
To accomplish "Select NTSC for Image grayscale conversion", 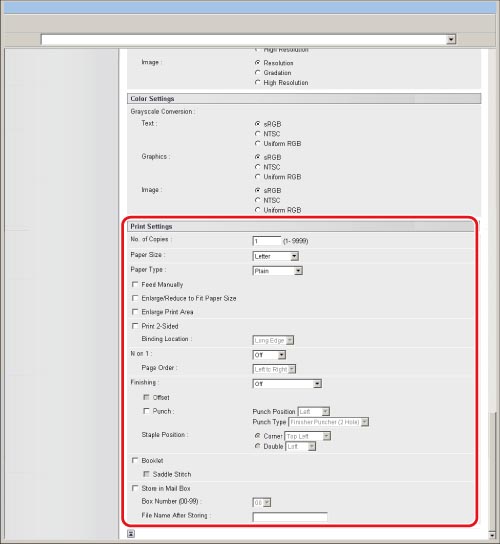I will (257, 200).
